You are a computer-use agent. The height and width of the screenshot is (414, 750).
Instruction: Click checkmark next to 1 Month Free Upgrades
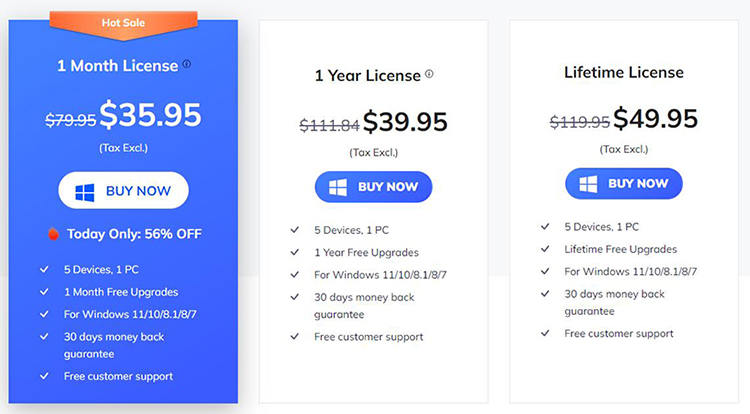click(44, 292)
